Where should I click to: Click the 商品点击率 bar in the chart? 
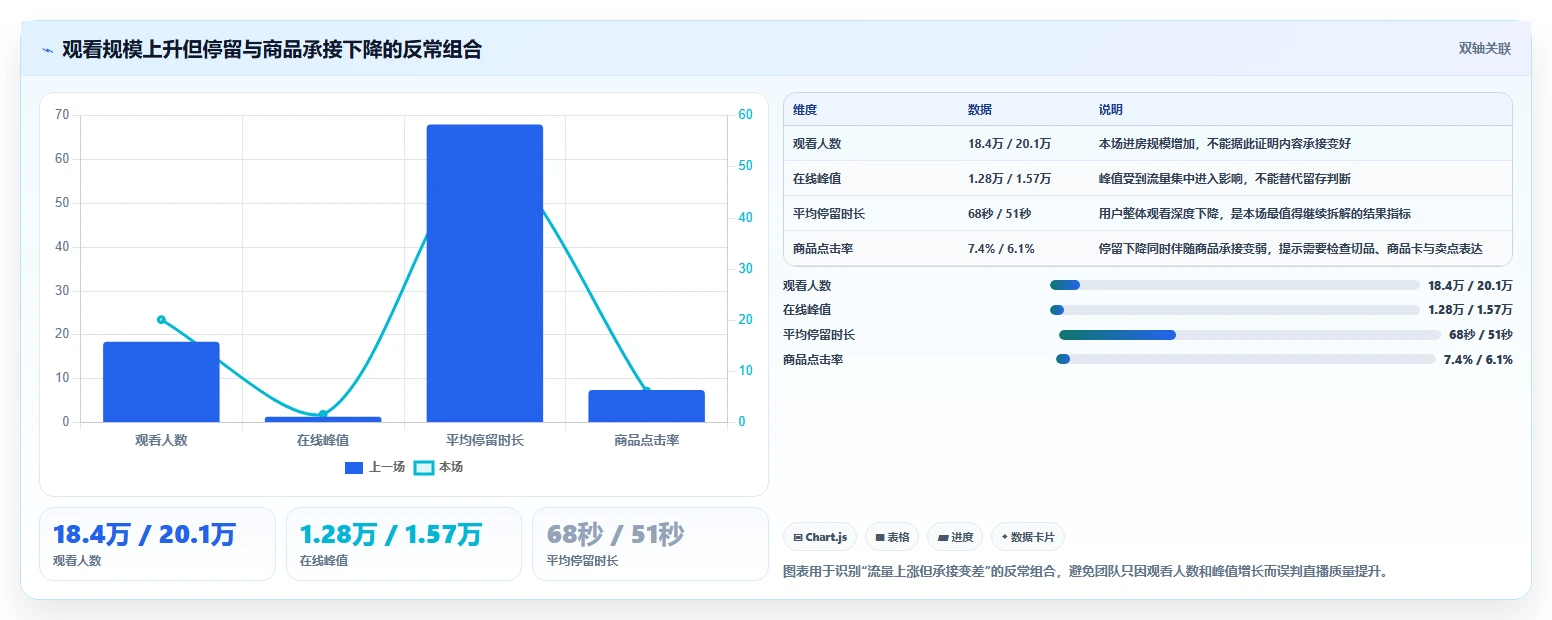click(x=646, y=406)
